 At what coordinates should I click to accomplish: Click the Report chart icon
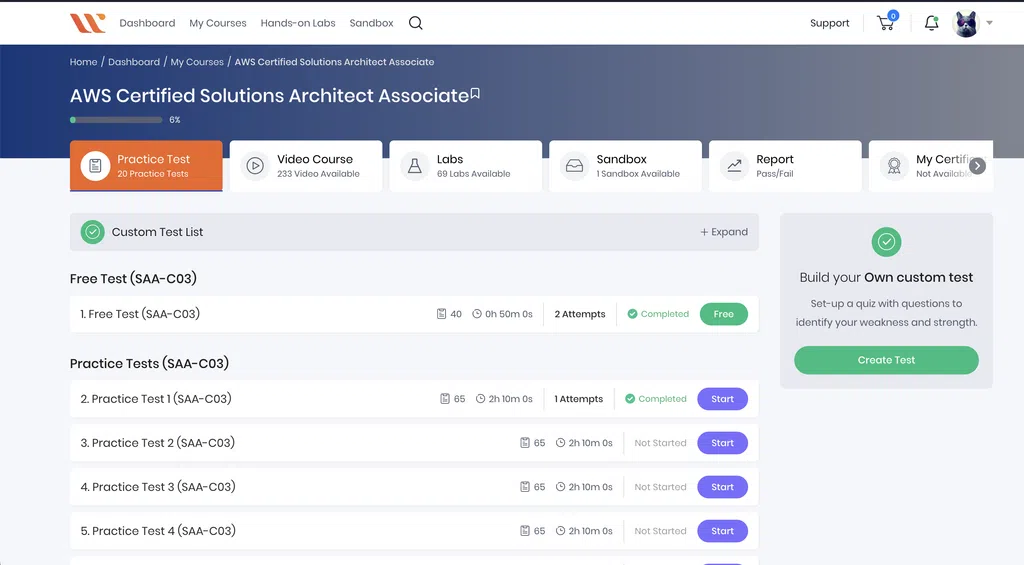[734, 166]
